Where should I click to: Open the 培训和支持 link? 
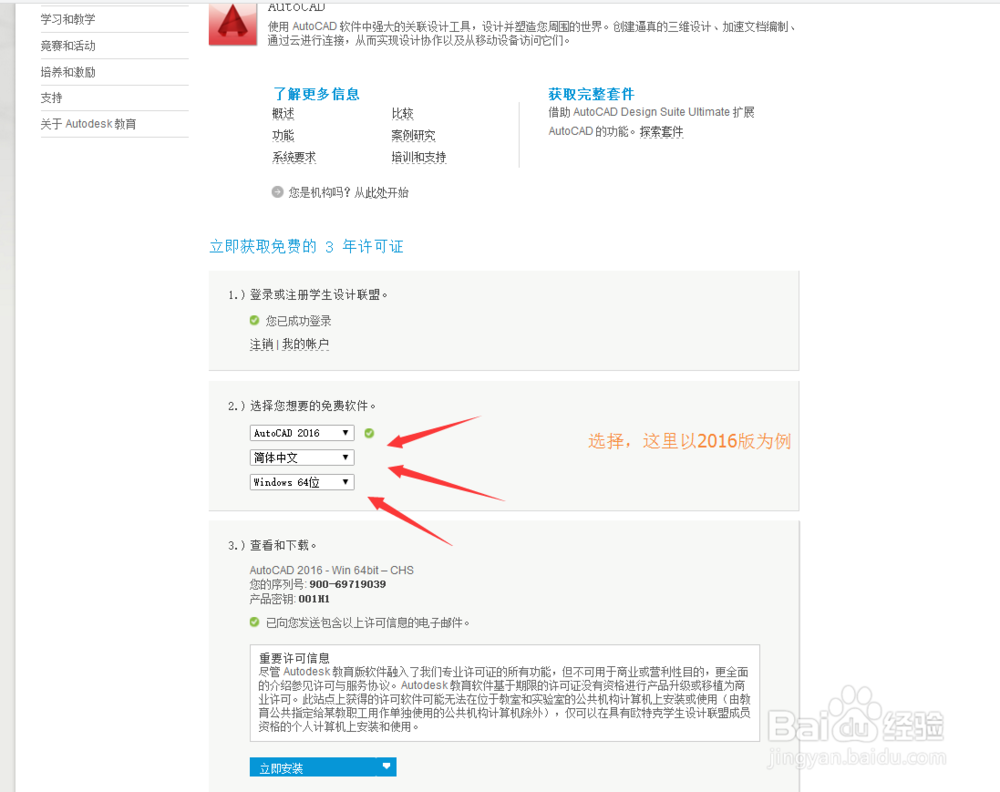click(419, 157)
